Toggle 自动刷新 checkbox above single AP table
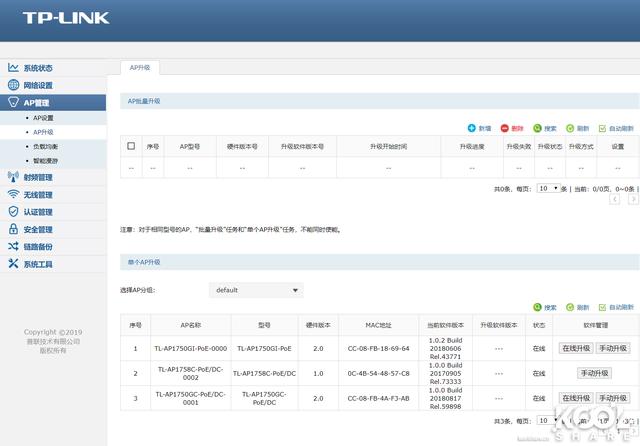 [602, 307]
